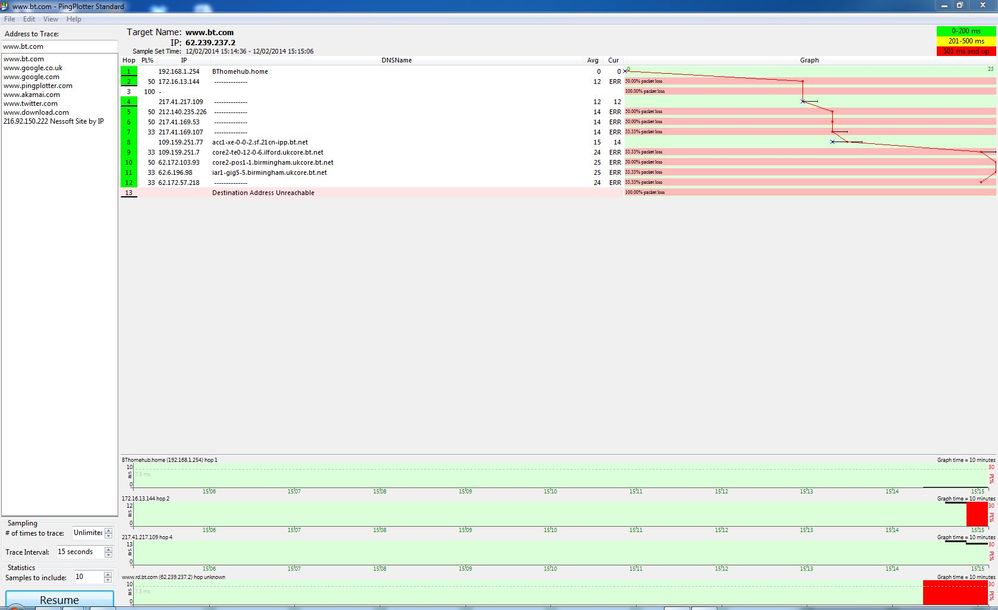
Task: Click the green 0-200 ms legend swatch
Action: coord(966,31)
